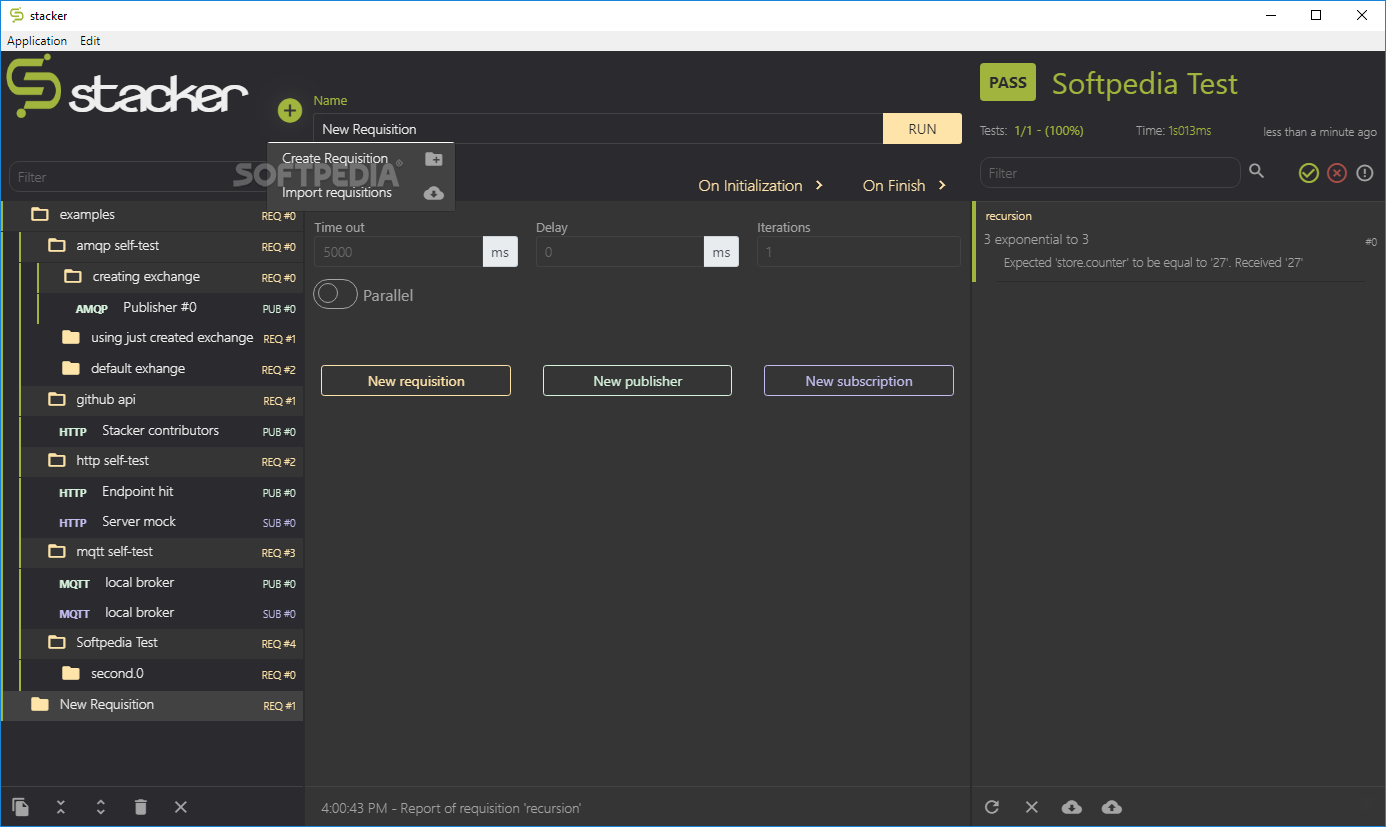1386x827 pixels.
Task: Choose Import requisitions menu entry
Action: click(x=361, y=193)
